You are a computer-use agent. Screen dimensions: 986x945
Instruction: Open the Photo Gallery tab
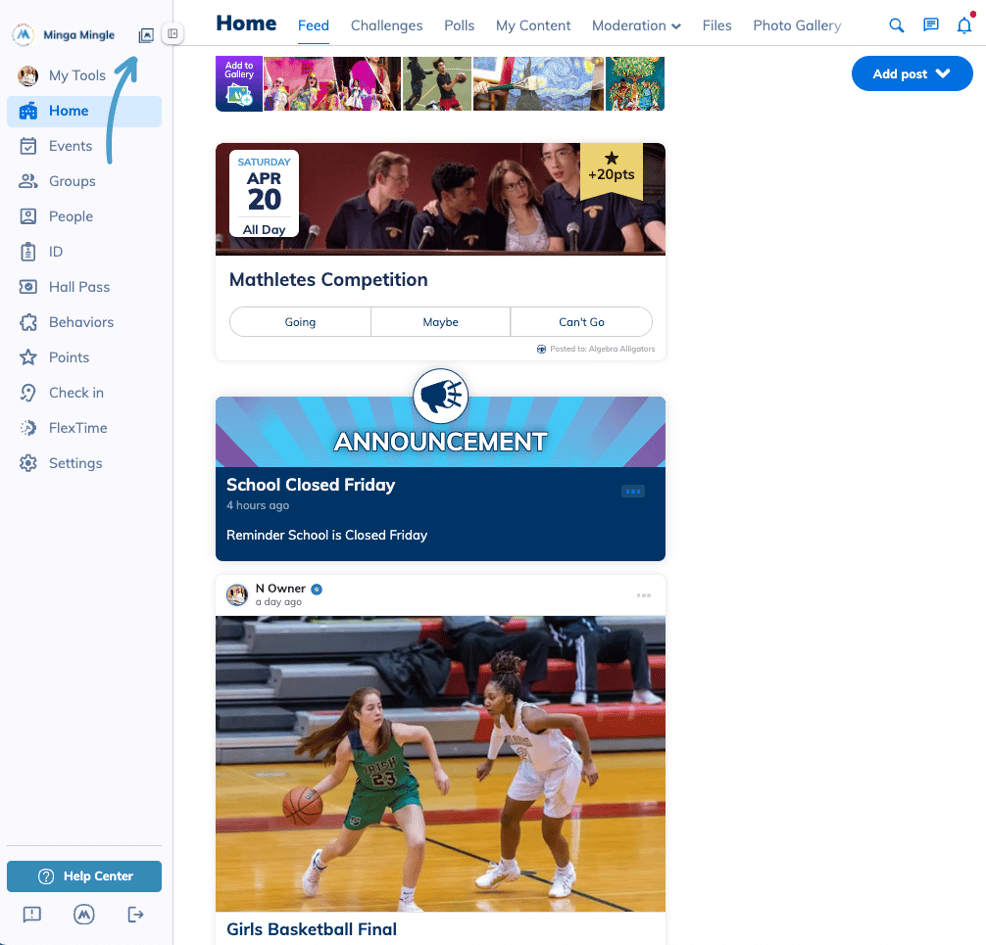[x=797, y=25]
